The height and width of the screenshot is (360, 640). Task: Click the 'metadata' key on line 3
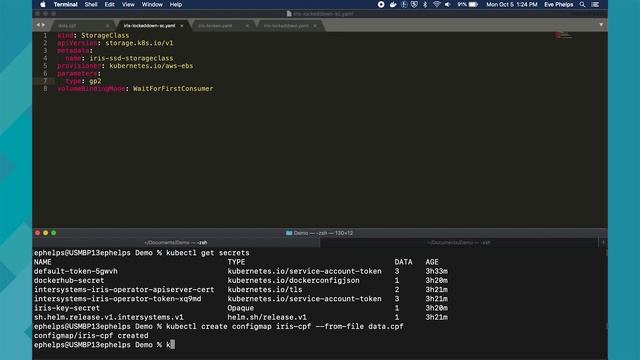(73, 51)
